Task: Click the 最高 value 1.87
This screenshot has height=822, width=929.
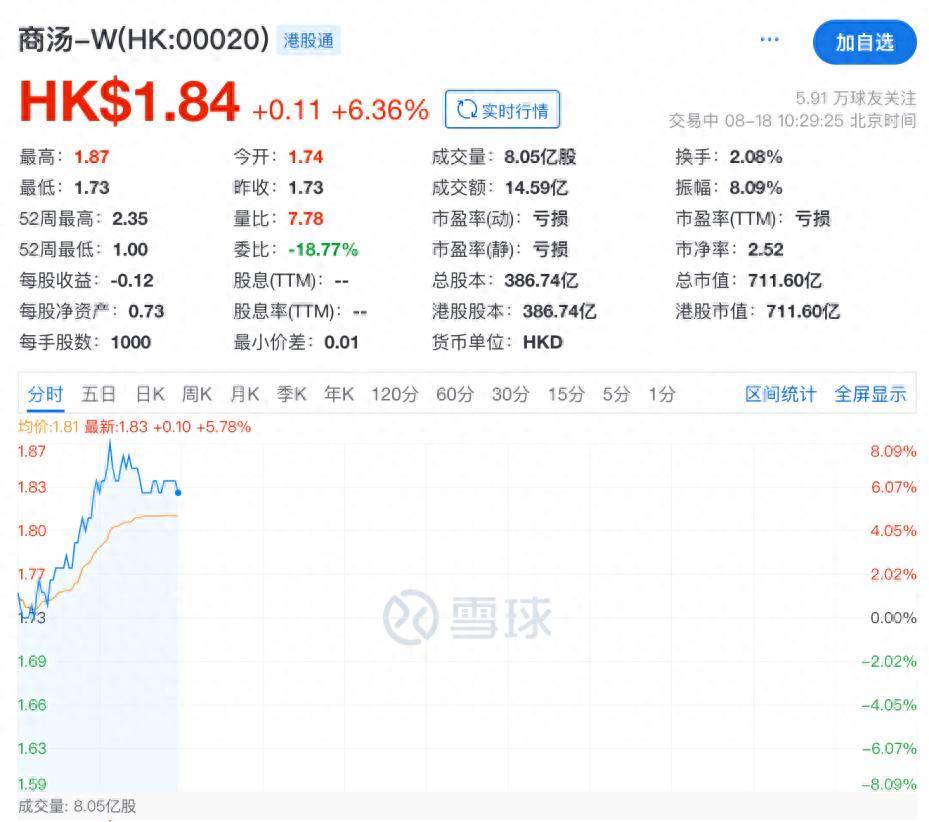Action: (x=92, y=157)
